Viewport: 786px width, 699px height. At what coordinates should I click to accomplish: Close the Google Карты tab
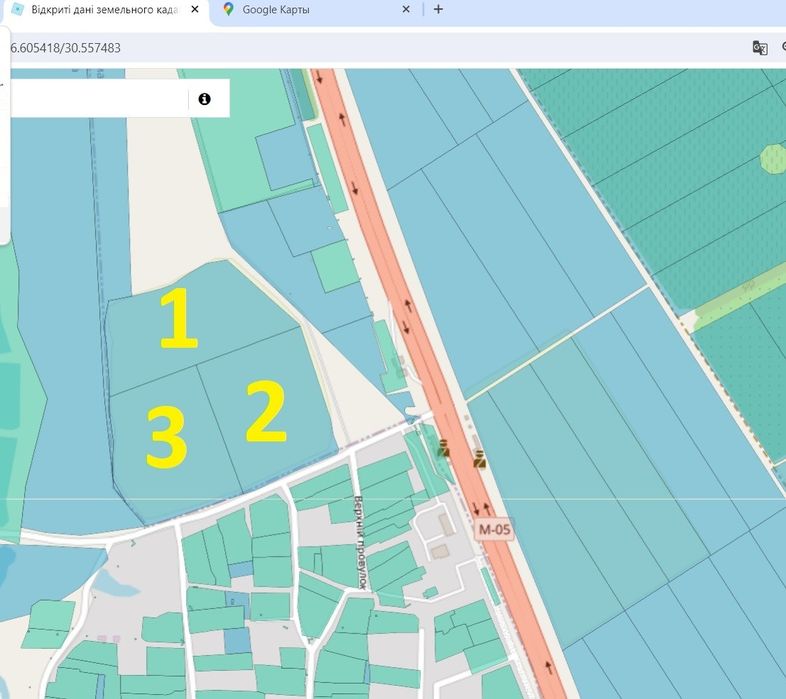point(406,10)
